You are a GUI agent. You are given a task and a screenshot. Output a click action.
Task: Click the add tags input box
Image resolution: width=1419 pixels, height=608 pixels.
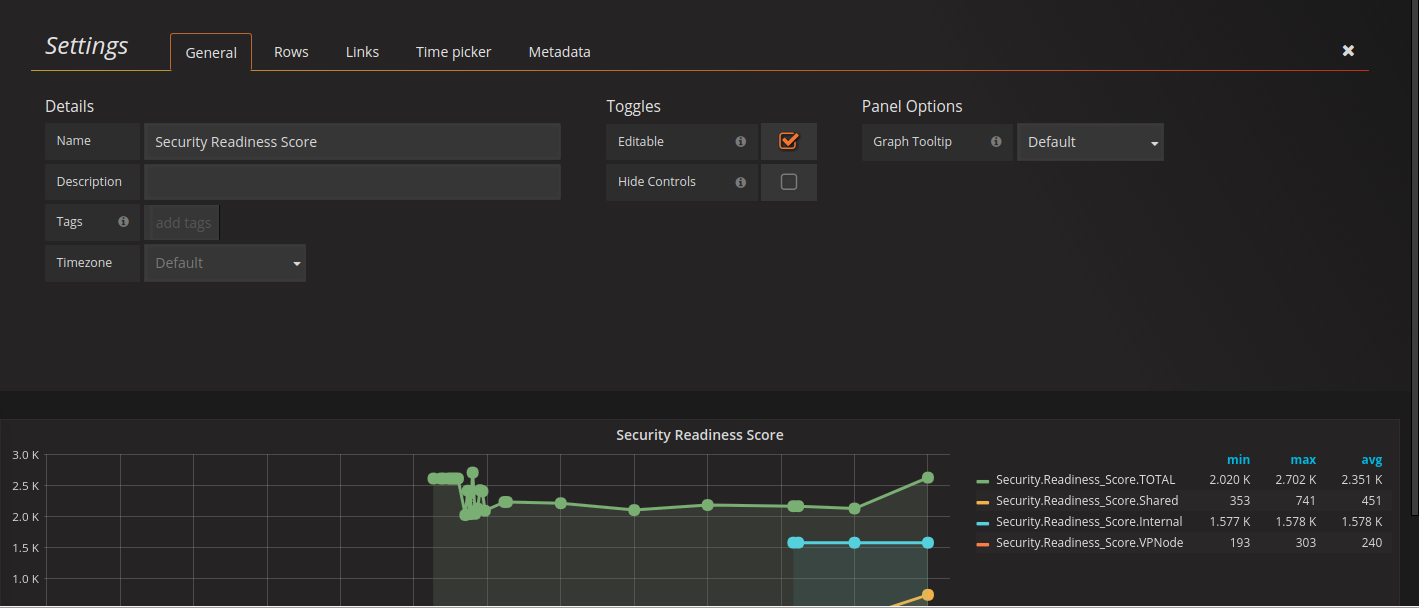tap(183, 223)
